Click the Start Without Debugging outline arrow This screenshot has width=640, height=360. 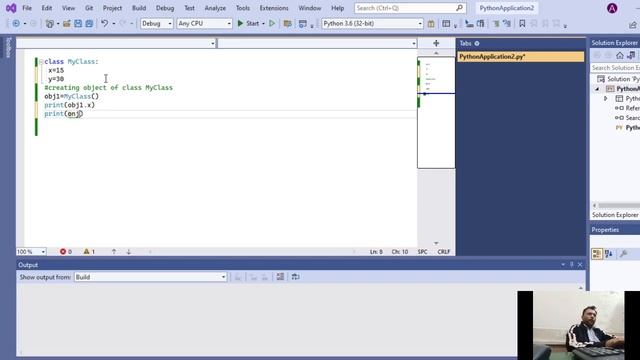pos(272,24)
